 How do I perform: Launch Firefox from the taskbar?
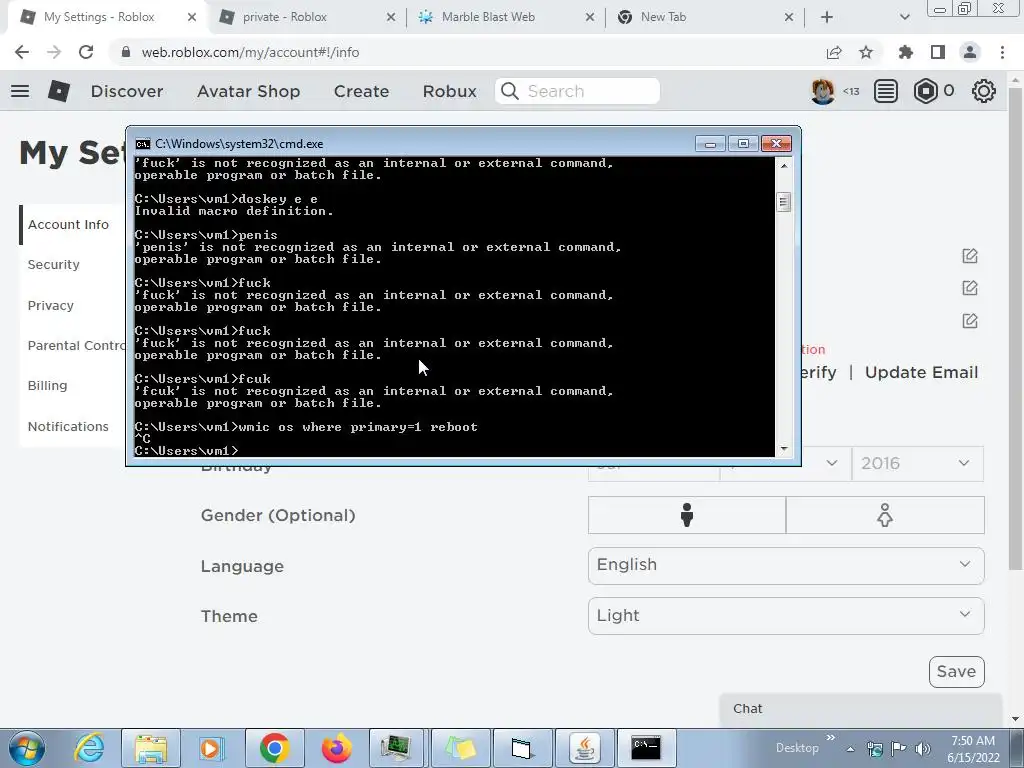point(336,748)
